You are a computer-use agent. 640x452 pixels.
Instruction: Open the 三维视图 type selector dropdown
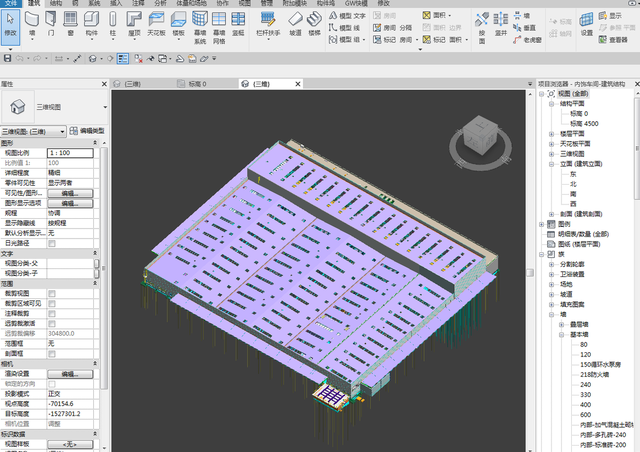pyautogui.click(x=105, y=107)
